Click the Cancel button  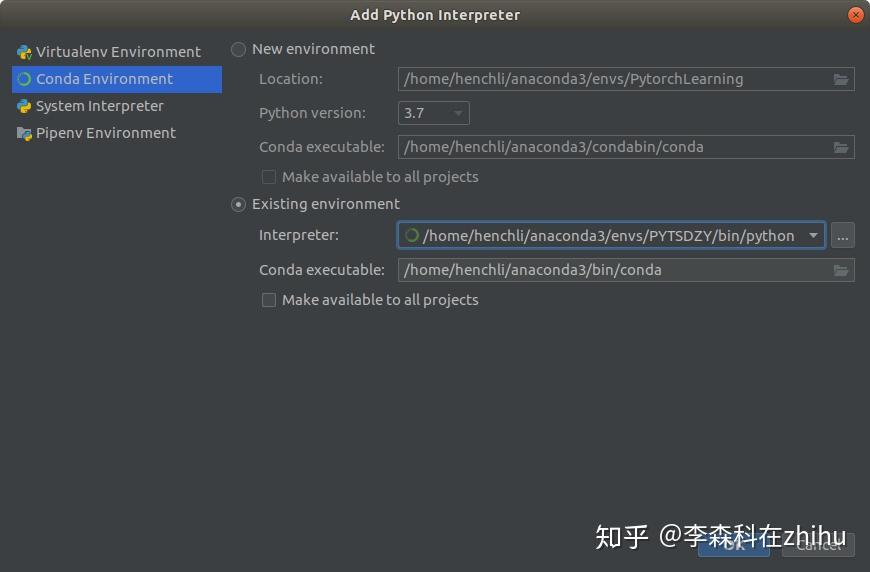coord(818,545)
